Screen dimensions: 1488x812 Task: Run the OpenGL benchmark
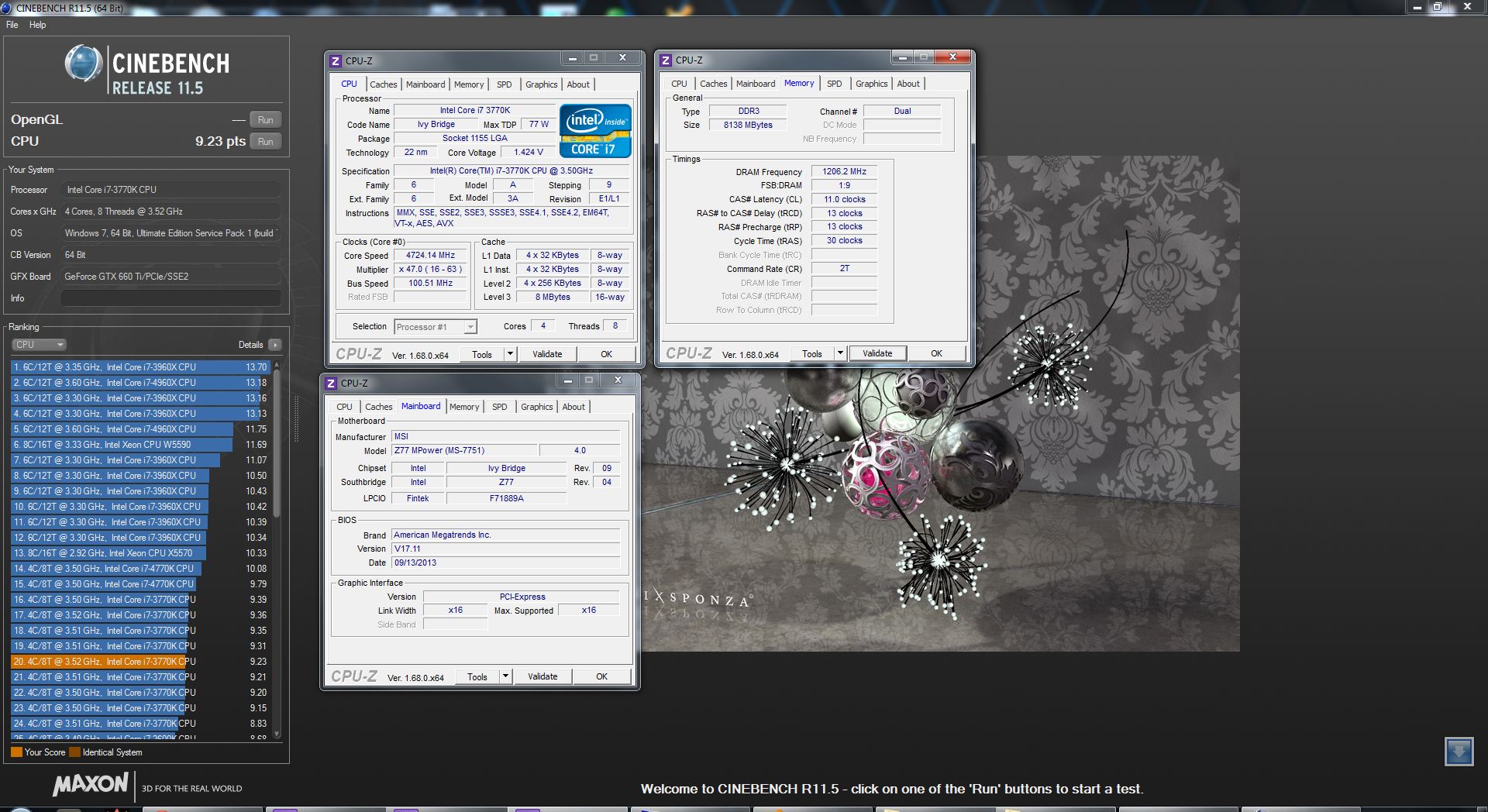click(266, 120)
